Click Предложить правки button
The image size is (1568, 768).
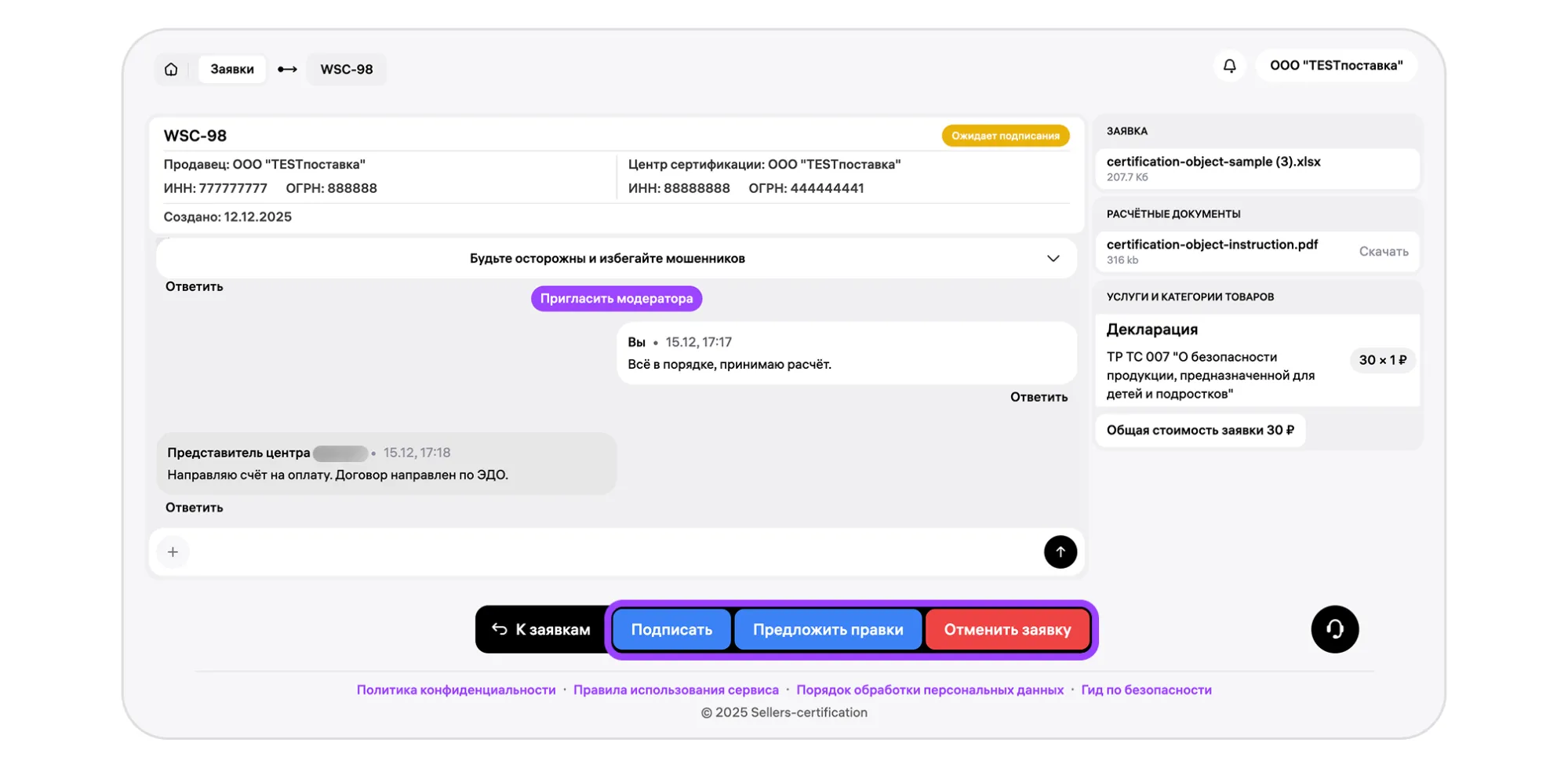(x=828, y=630)
